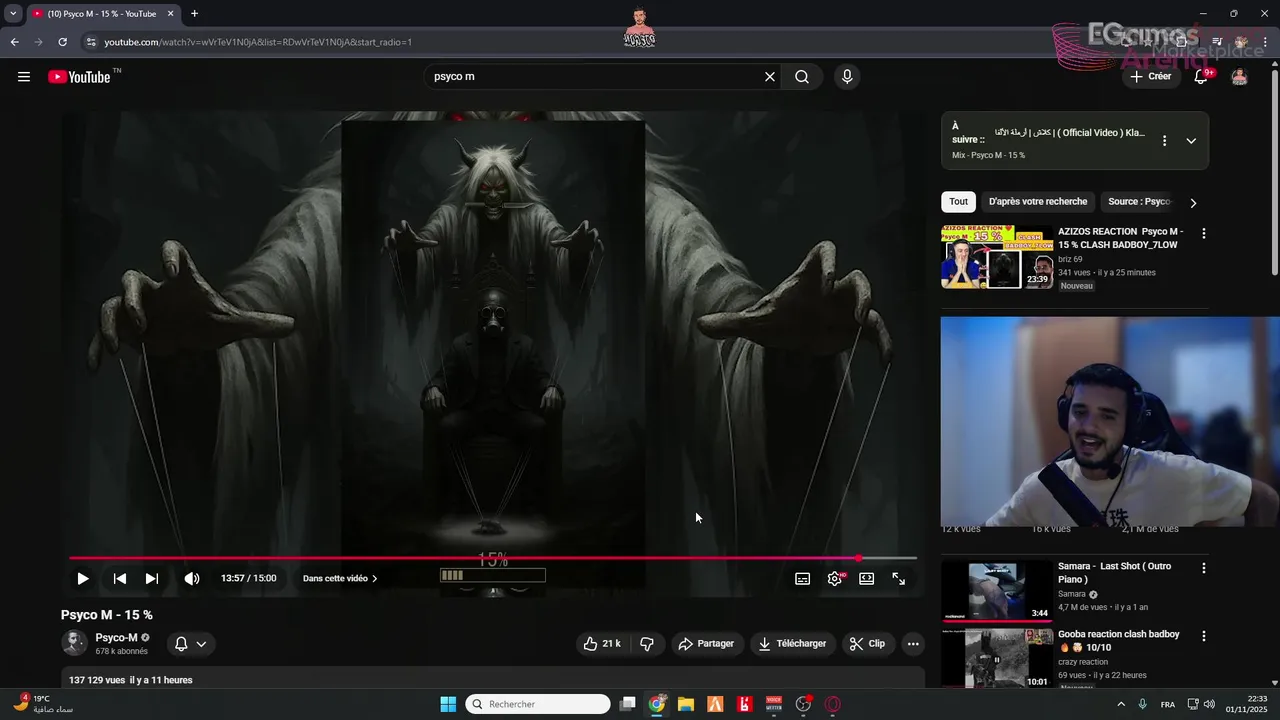Click the Télécharger button

[793, 644]
